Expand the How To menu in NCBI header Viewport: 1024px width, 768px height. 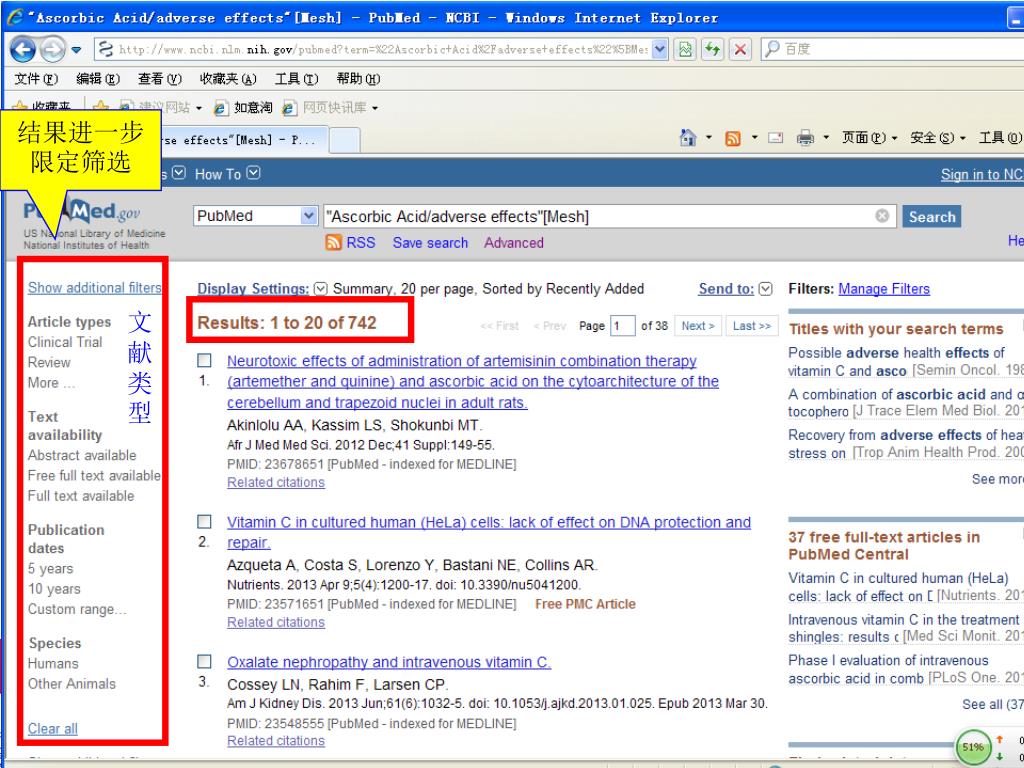point(227,174)
